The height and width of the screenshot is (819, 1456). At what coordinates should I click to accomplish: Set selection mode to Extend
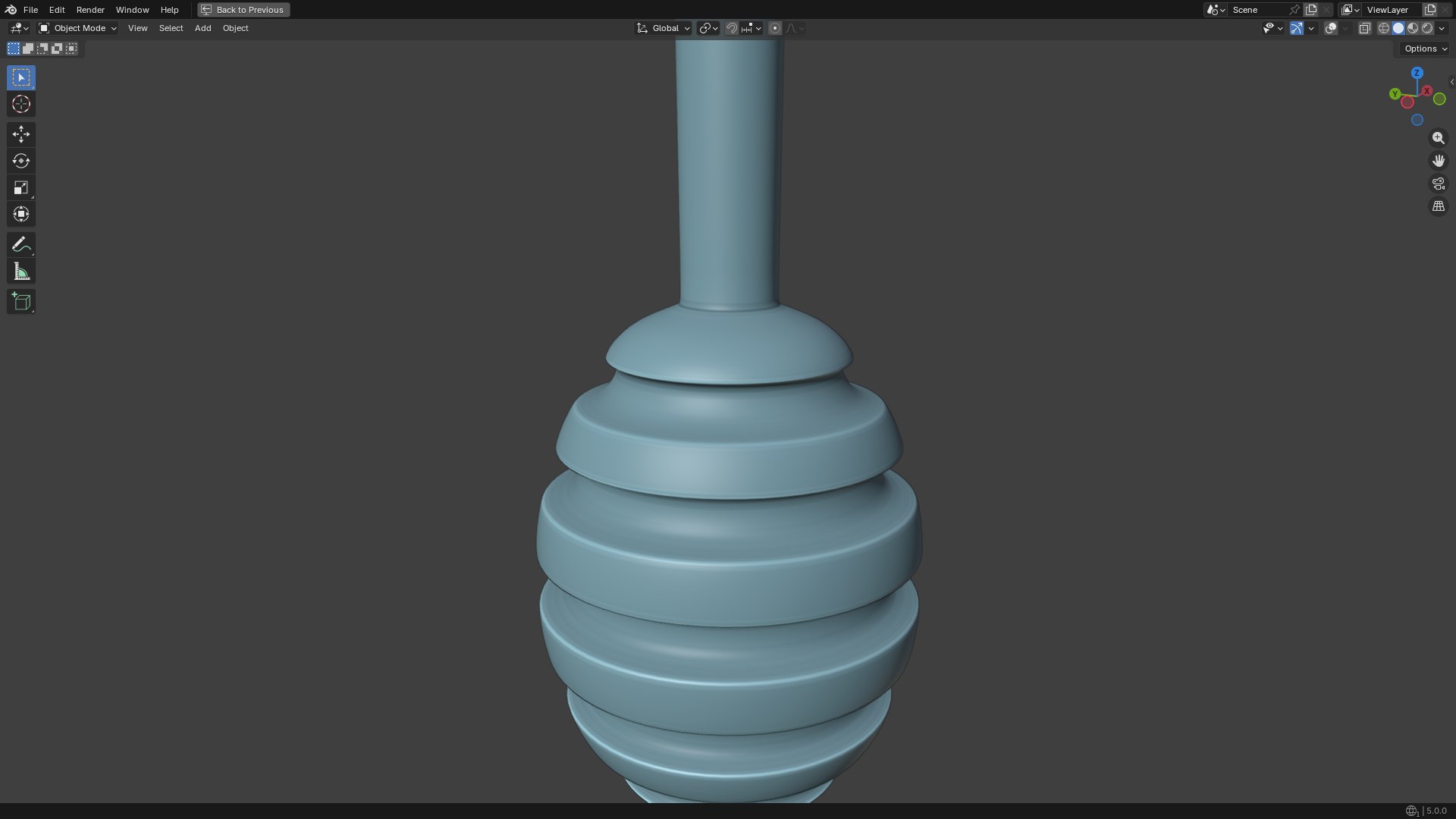(28, 49)
